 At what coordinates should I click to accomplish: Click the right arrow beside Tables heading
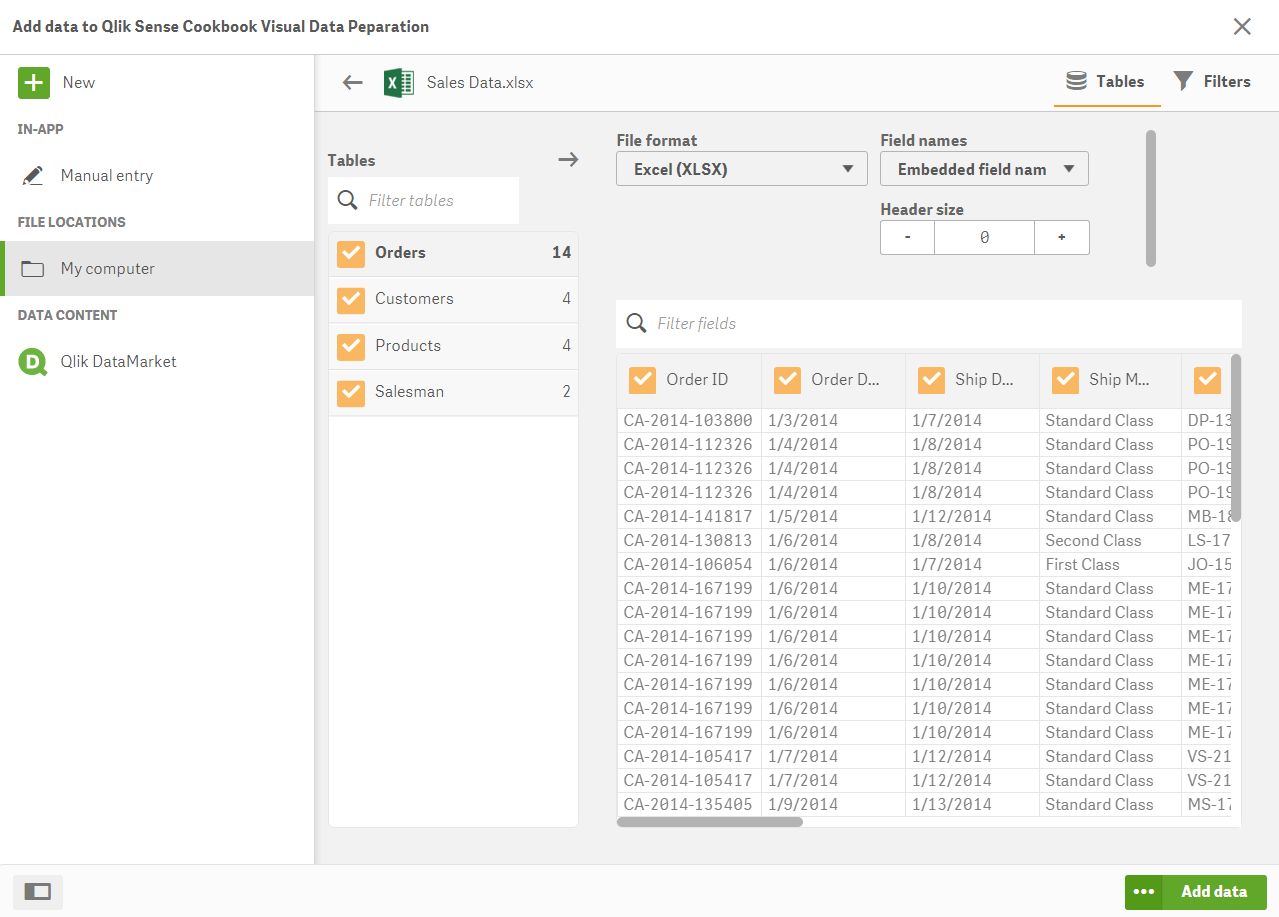pyautogui.click(x=568, y=160)
